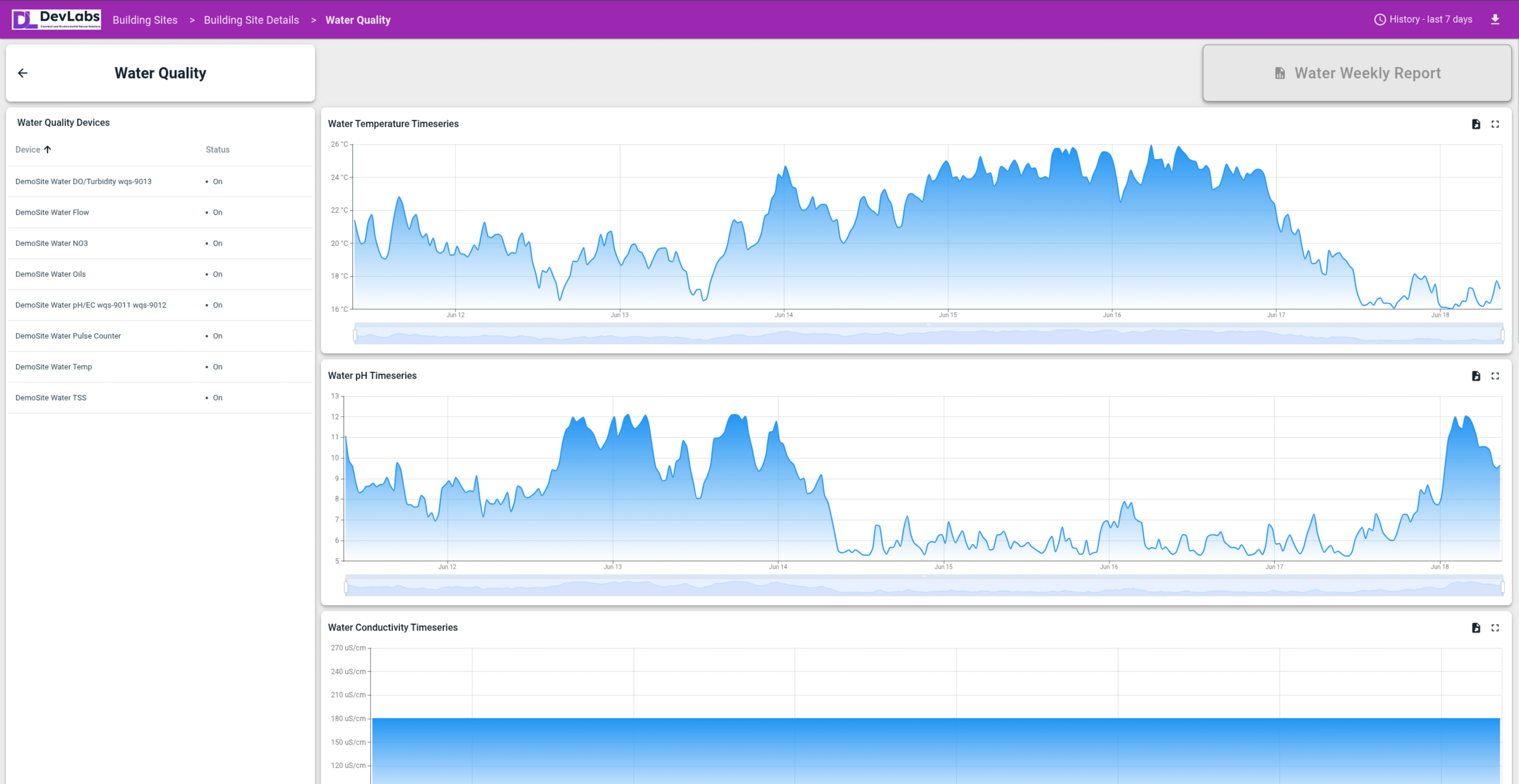
Task: Select DemoSite Water Oils device
Action: click(x=160, y=274)
